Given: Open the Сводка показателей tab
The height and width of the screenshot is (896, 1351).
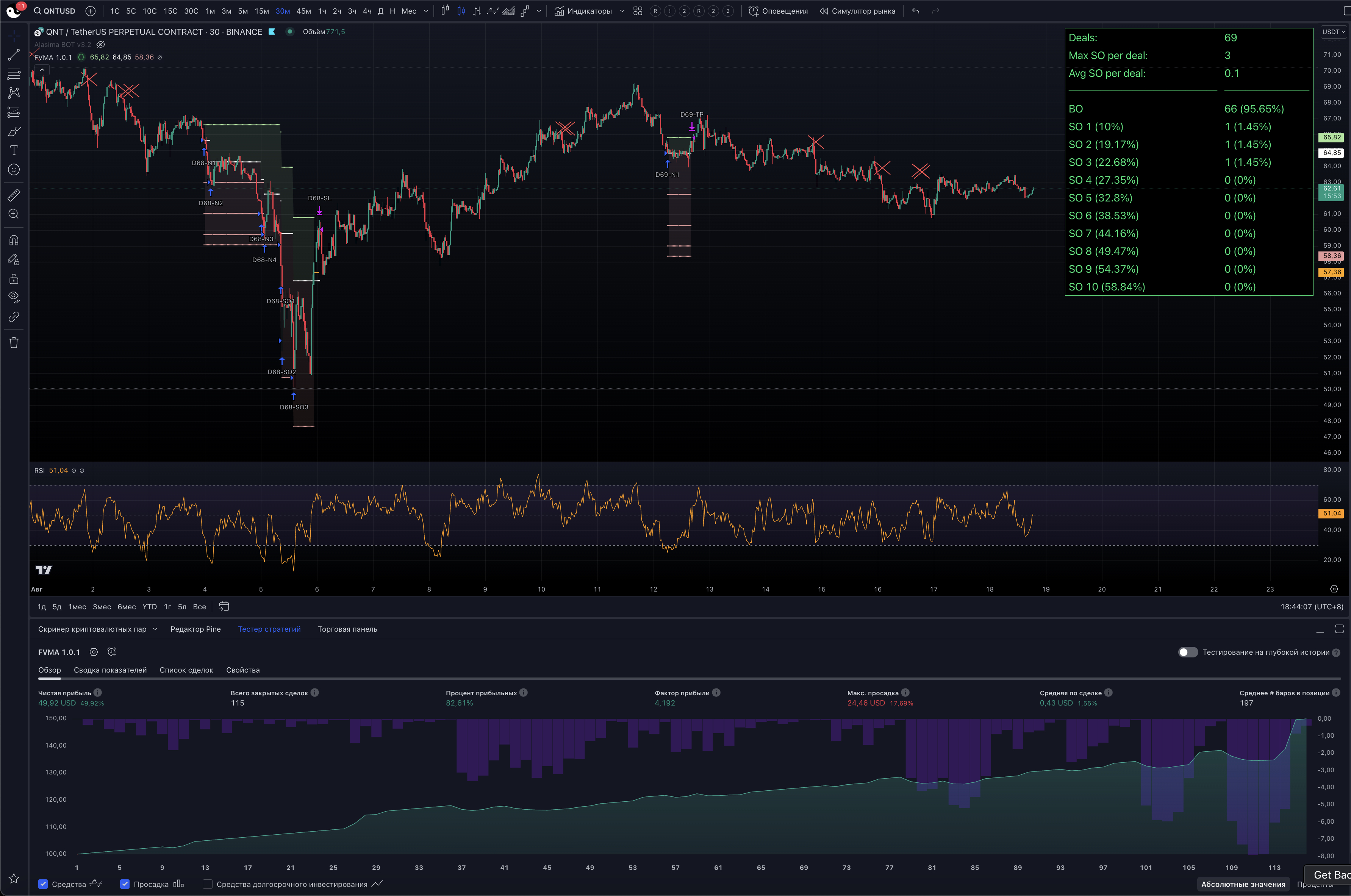Looking at the screenshot, I should 110,670.
